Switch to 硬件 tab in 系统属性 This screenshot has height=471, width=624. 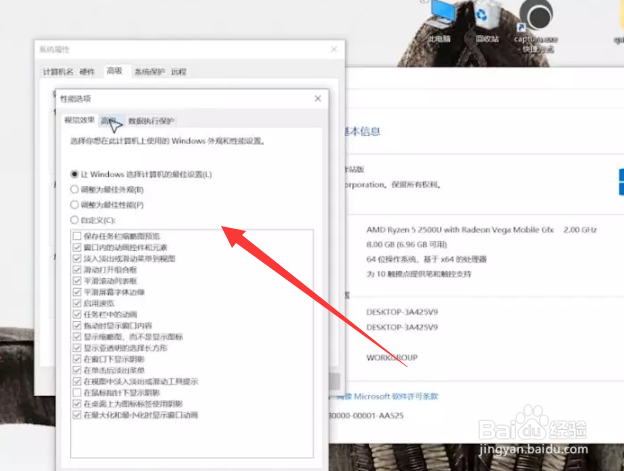pyautogui.click(x=87, y=72)
